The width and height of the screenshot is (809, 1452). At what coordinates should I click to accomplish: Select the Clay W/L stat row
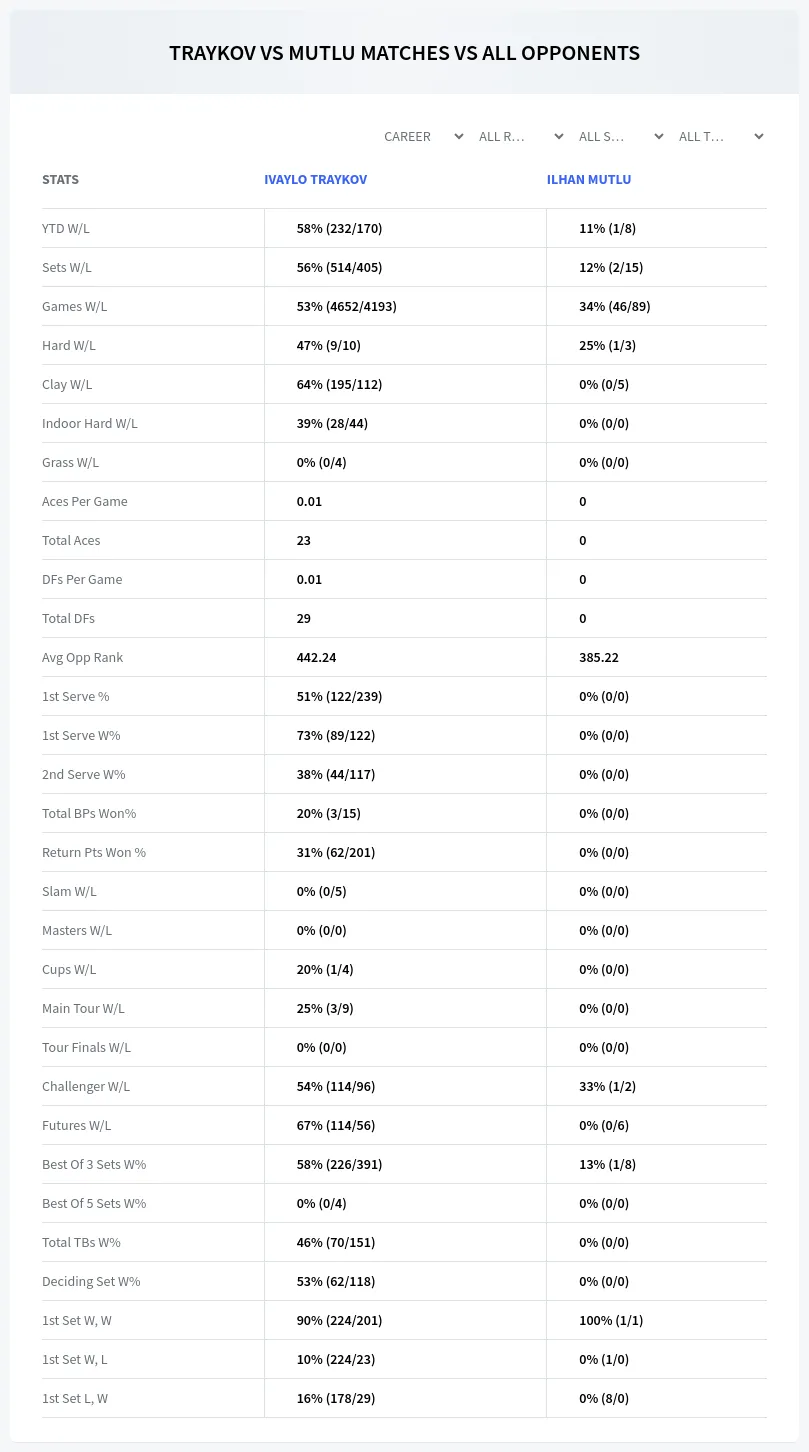(404, 384)
